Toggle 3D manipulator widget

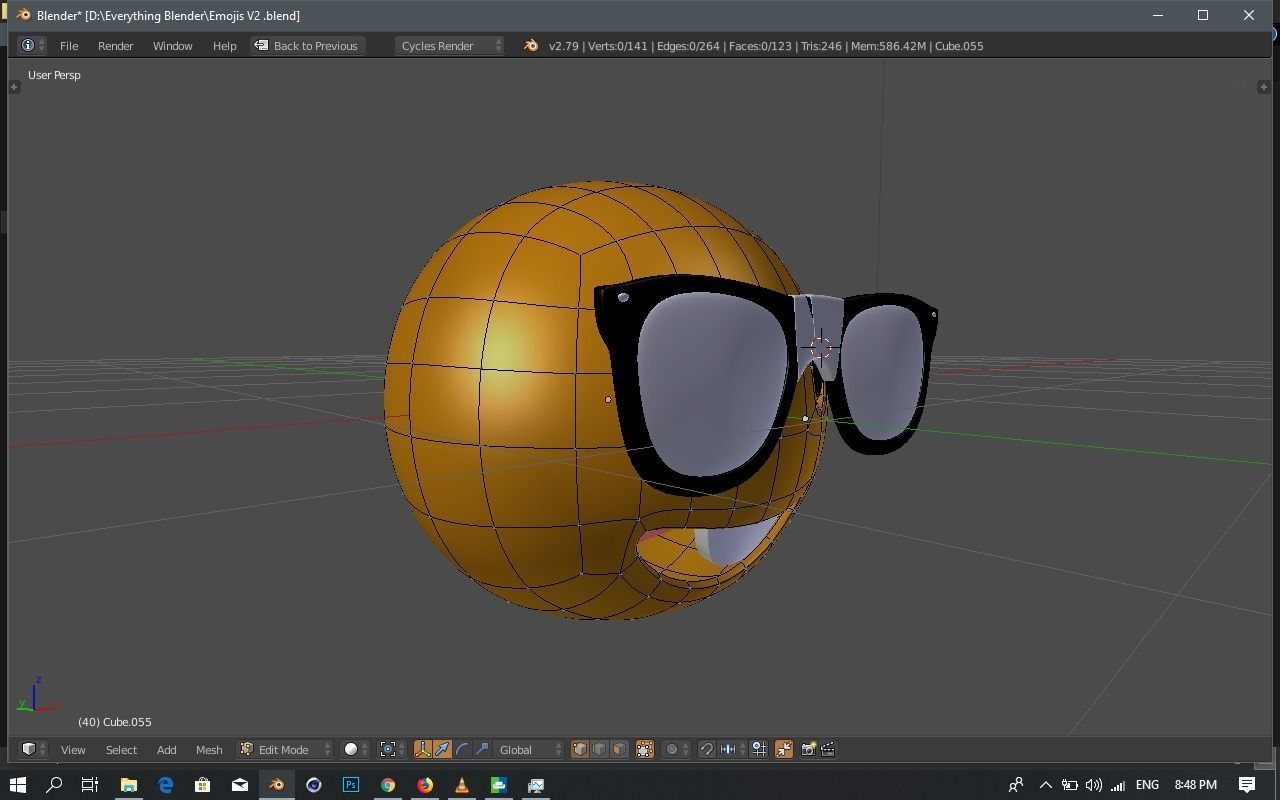[x=423, y=749]
